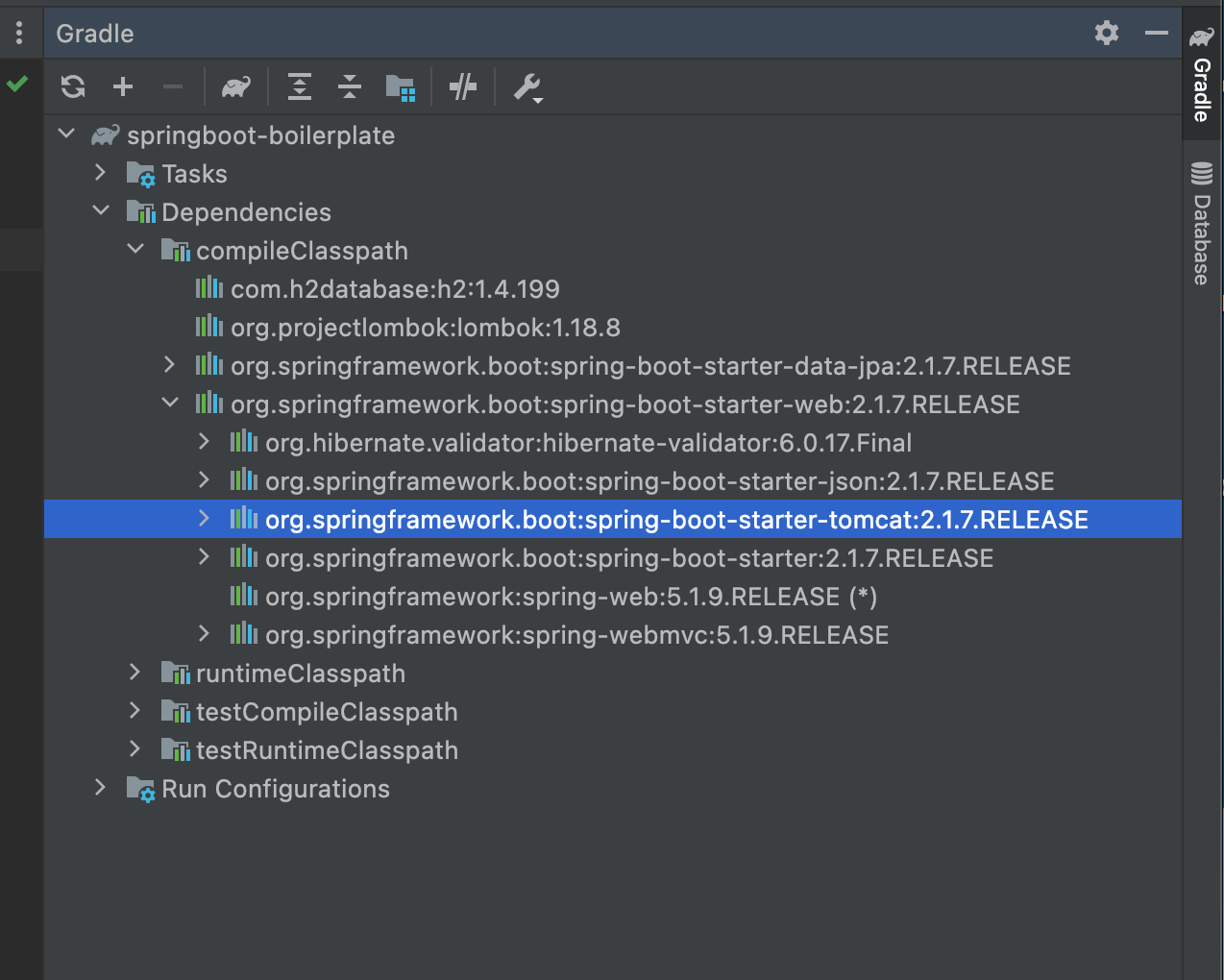
Task: Execute Gradle task elephant icon
Action: (x=236, y=87)
